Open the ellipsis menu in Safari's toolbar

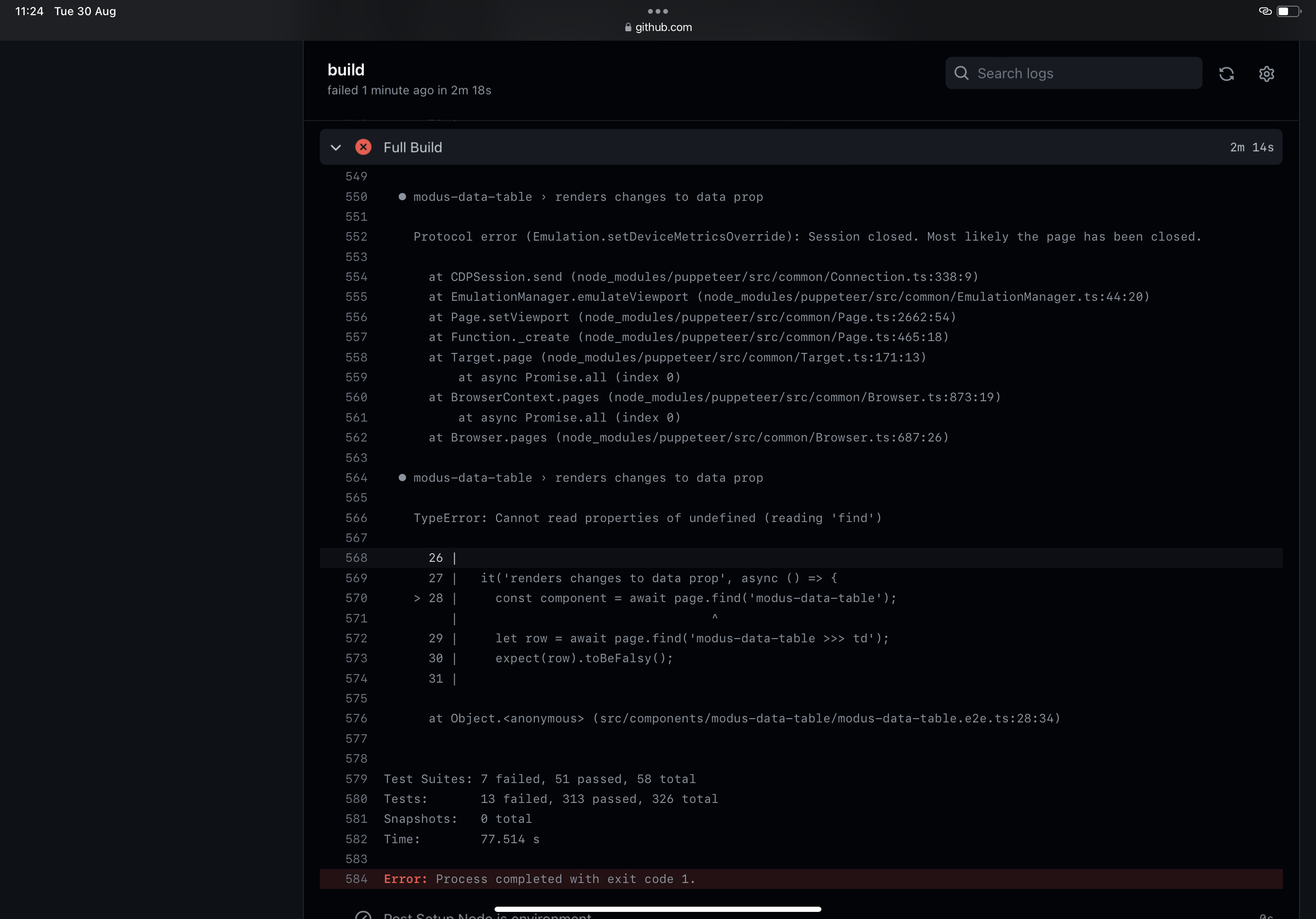658,10
